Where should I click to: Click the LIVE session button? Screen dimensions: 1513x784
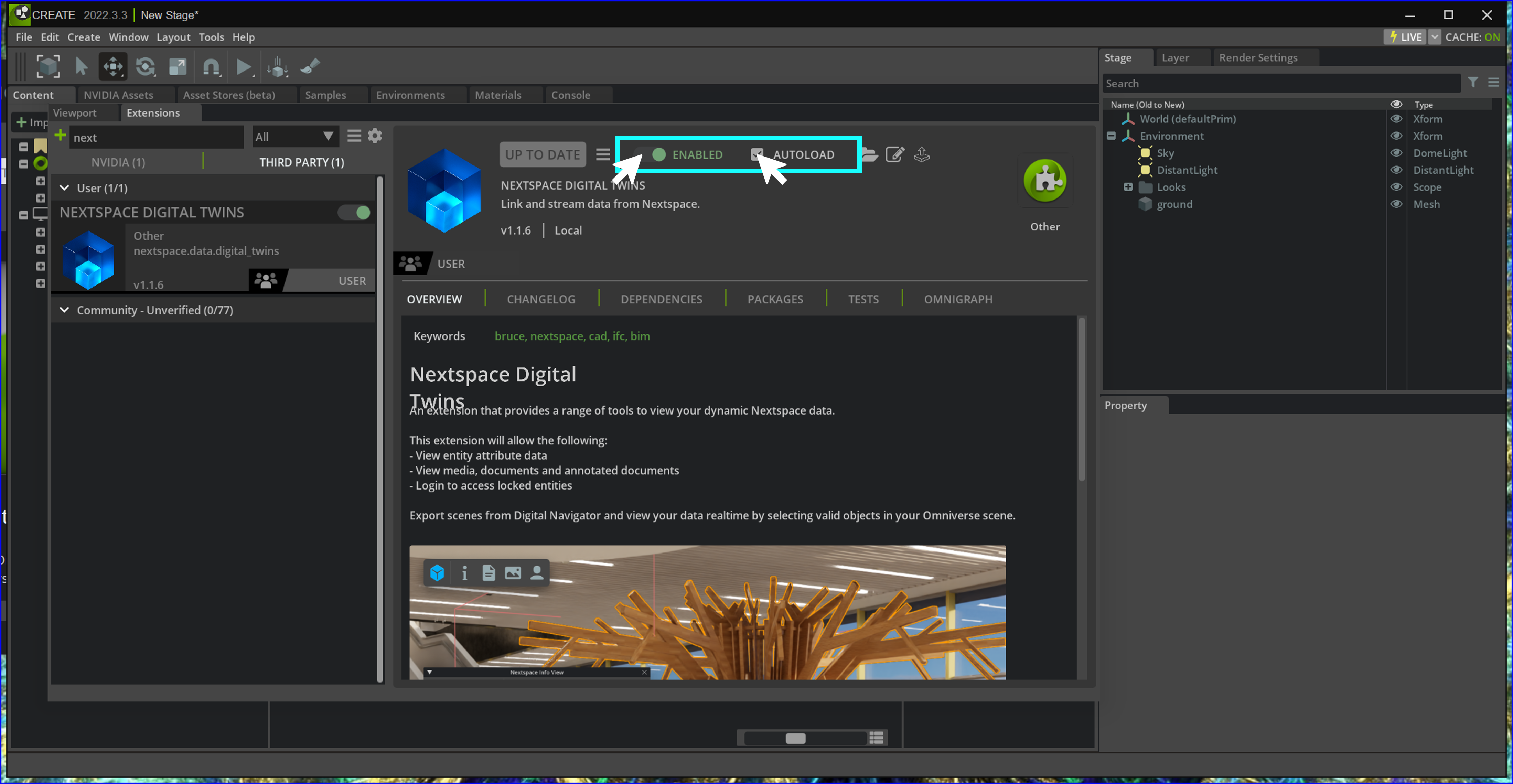[1405, 37]
